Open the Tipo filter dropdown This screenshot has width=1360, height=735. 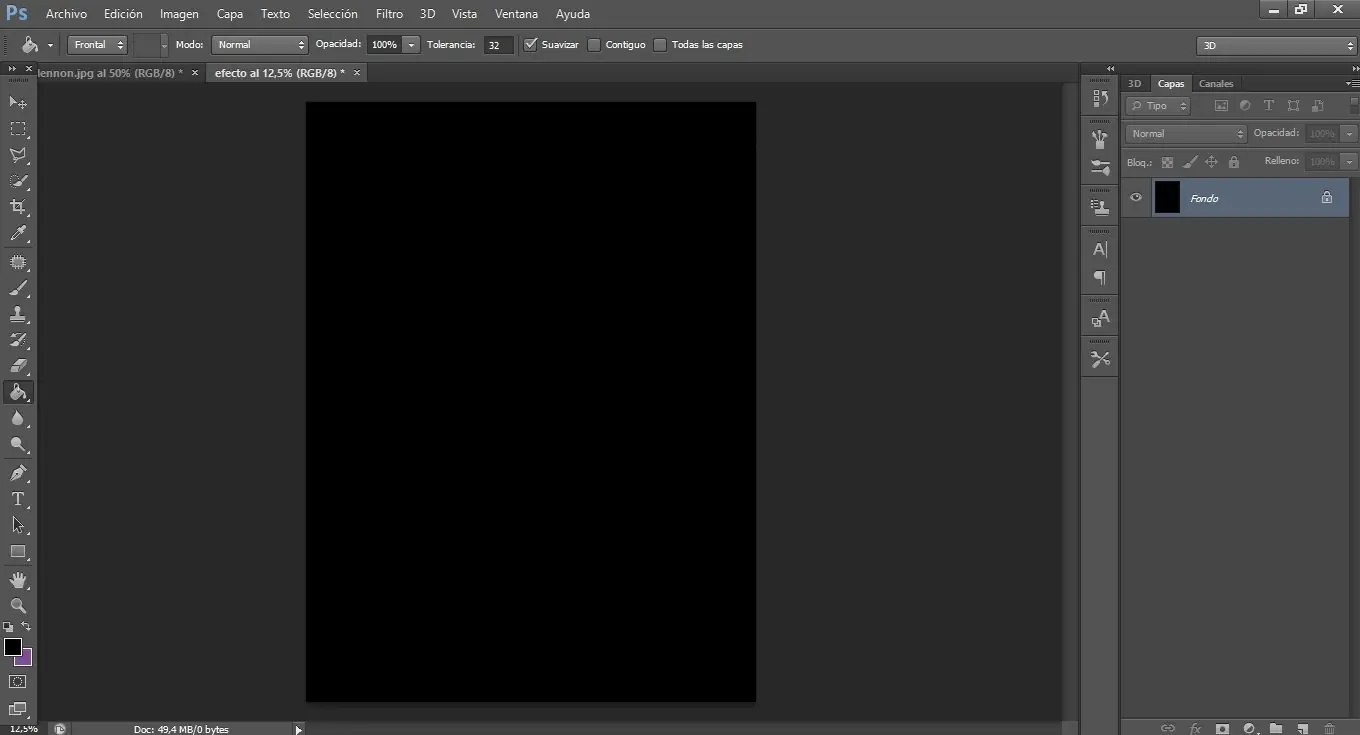[x=1157, y=105]
